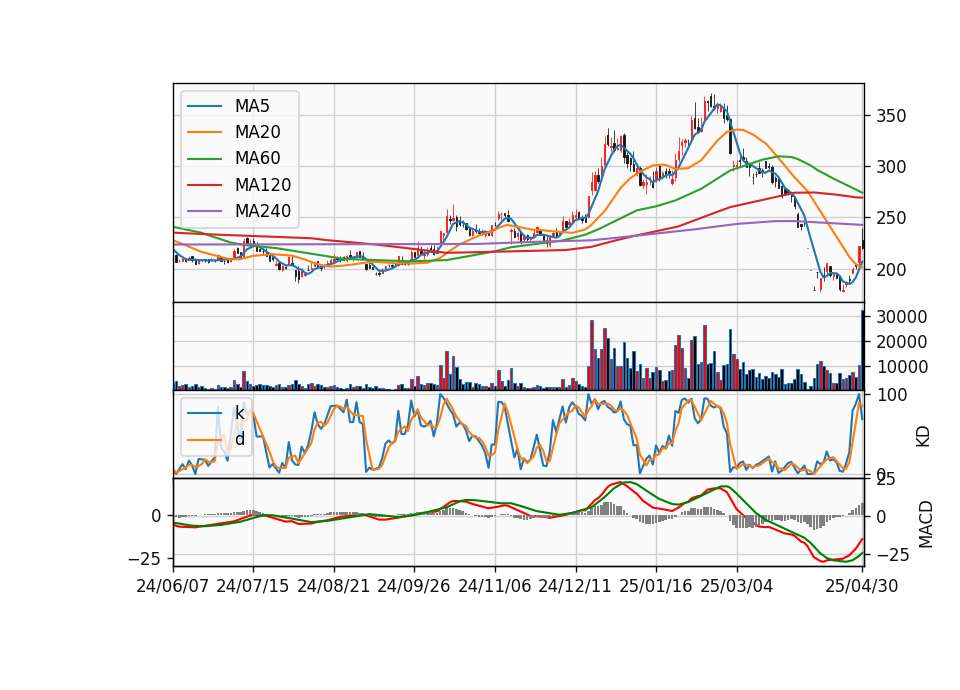
Task: Click the orange MA20 legend line sample
Action: coord(204,132)
